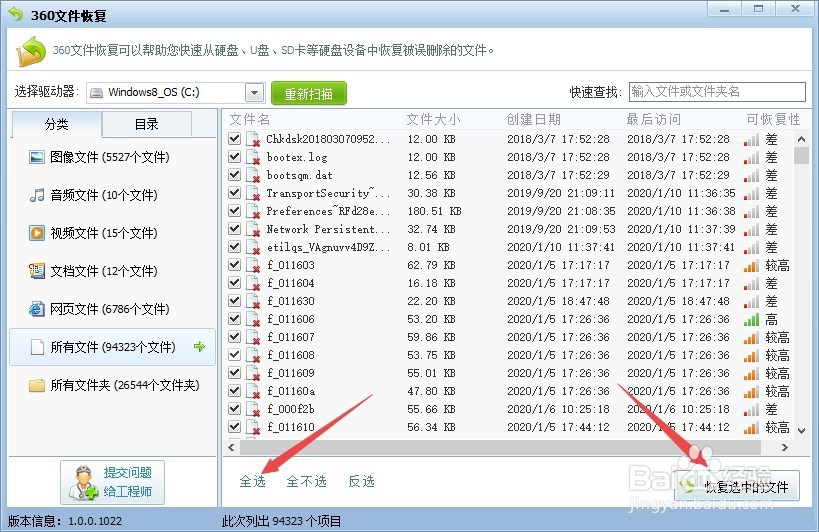Image resolution: width=819 pixels, height=532 pixels.
Task: Toggle the bootsqm.dat checkbox
Action: (235, 174)
